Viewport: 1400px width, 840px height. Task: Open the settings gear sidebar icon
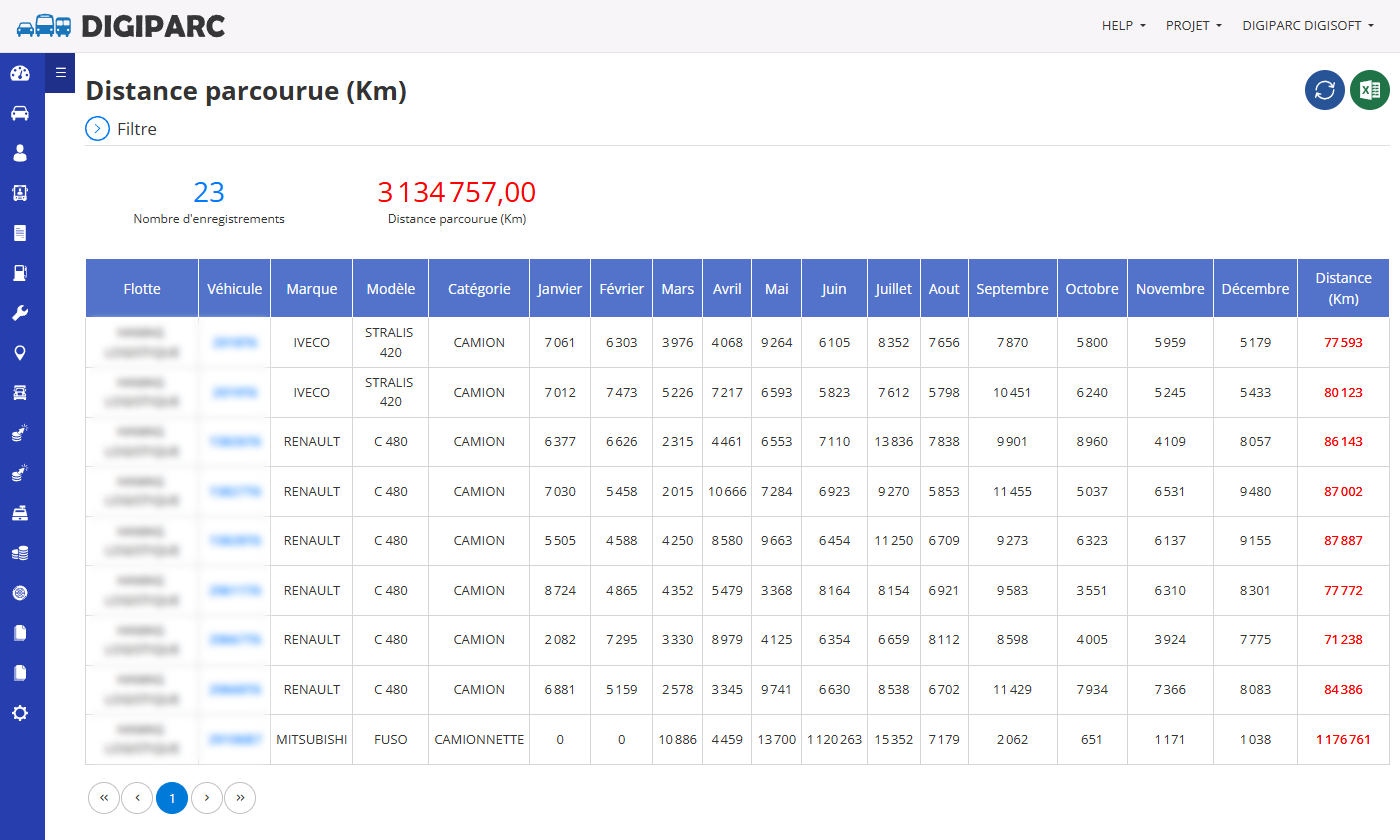(20, 712)
